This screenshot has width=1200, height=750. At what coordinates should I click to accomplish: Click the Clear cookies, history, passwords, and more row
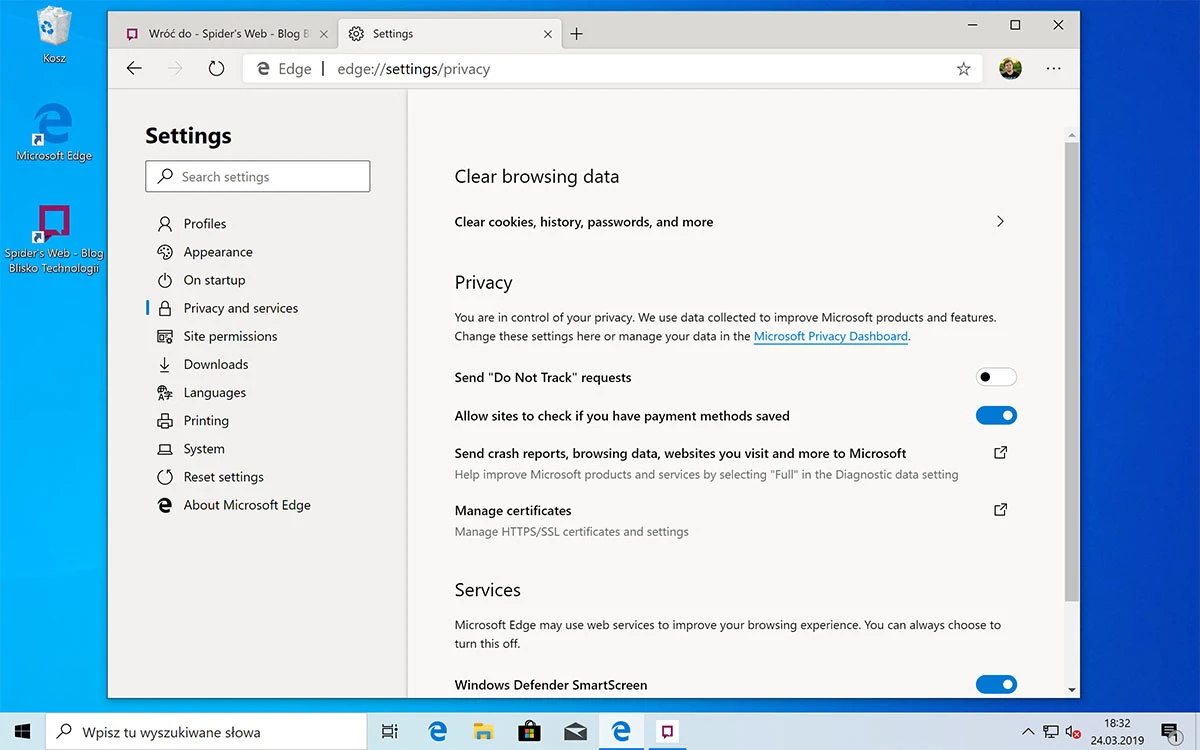731,222
